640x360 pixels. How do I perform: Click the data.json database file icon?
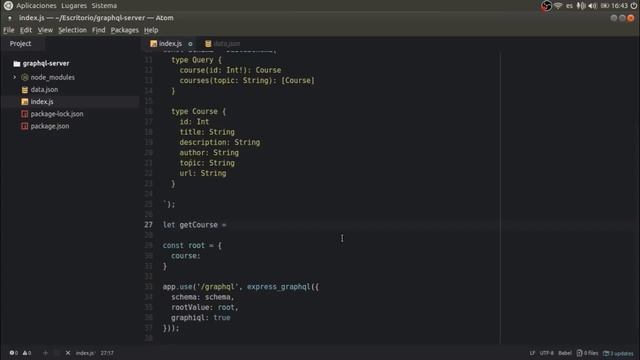pyautogui.click(x=25, y=89)
